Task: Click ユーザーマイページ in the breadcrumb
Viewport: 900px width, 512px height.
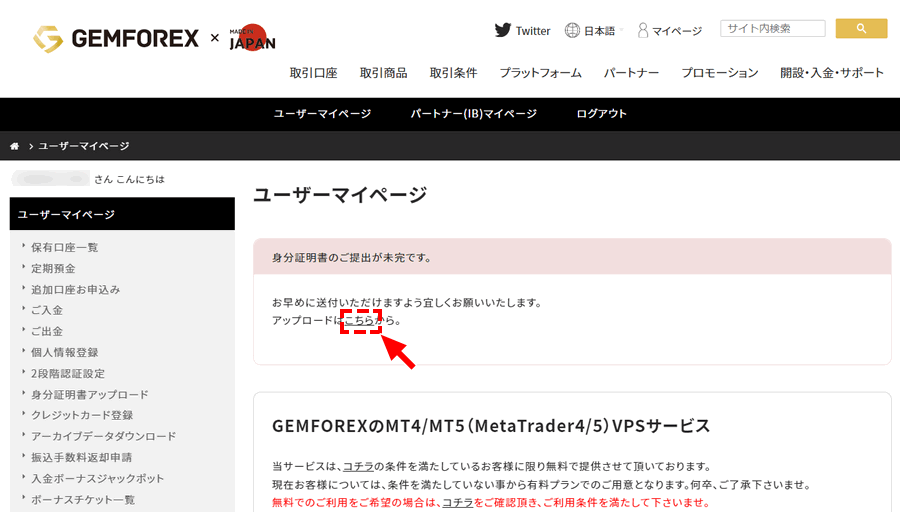Action: (84, 146)
